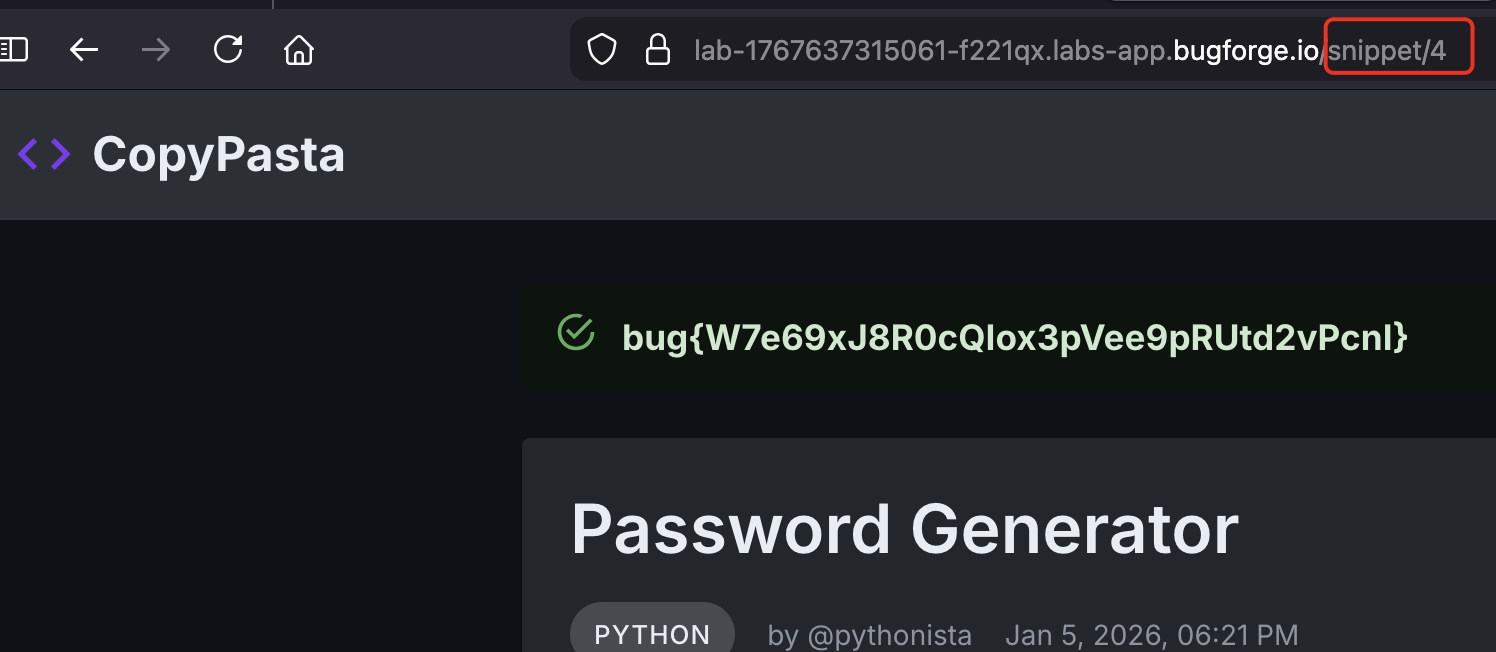The height and width of the screenshot is (652, 1496).
Task: Click the lab subdomain text in the address bar
Action: pos(930,50)
